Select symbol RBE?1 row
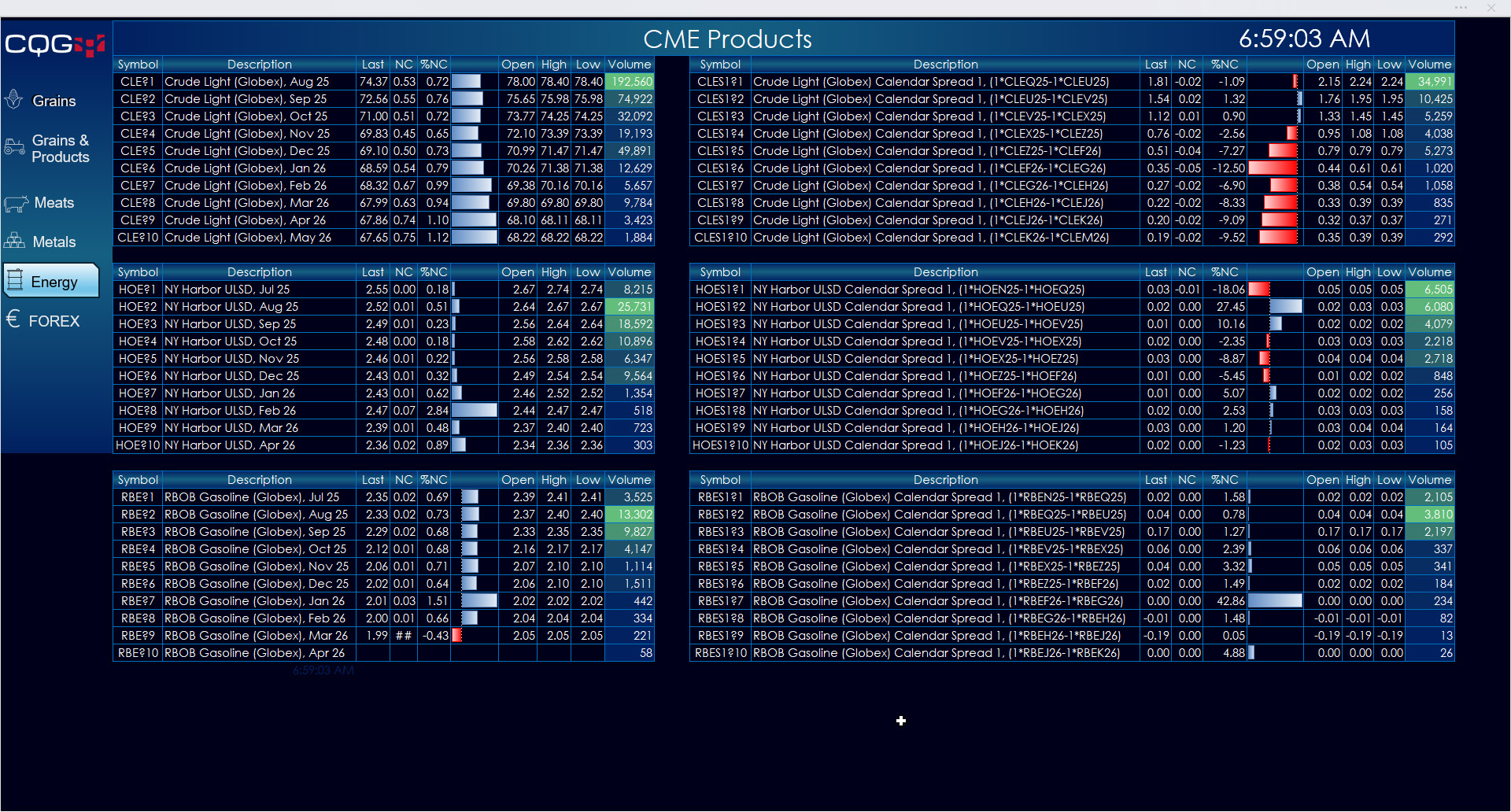 click(138, 497)
